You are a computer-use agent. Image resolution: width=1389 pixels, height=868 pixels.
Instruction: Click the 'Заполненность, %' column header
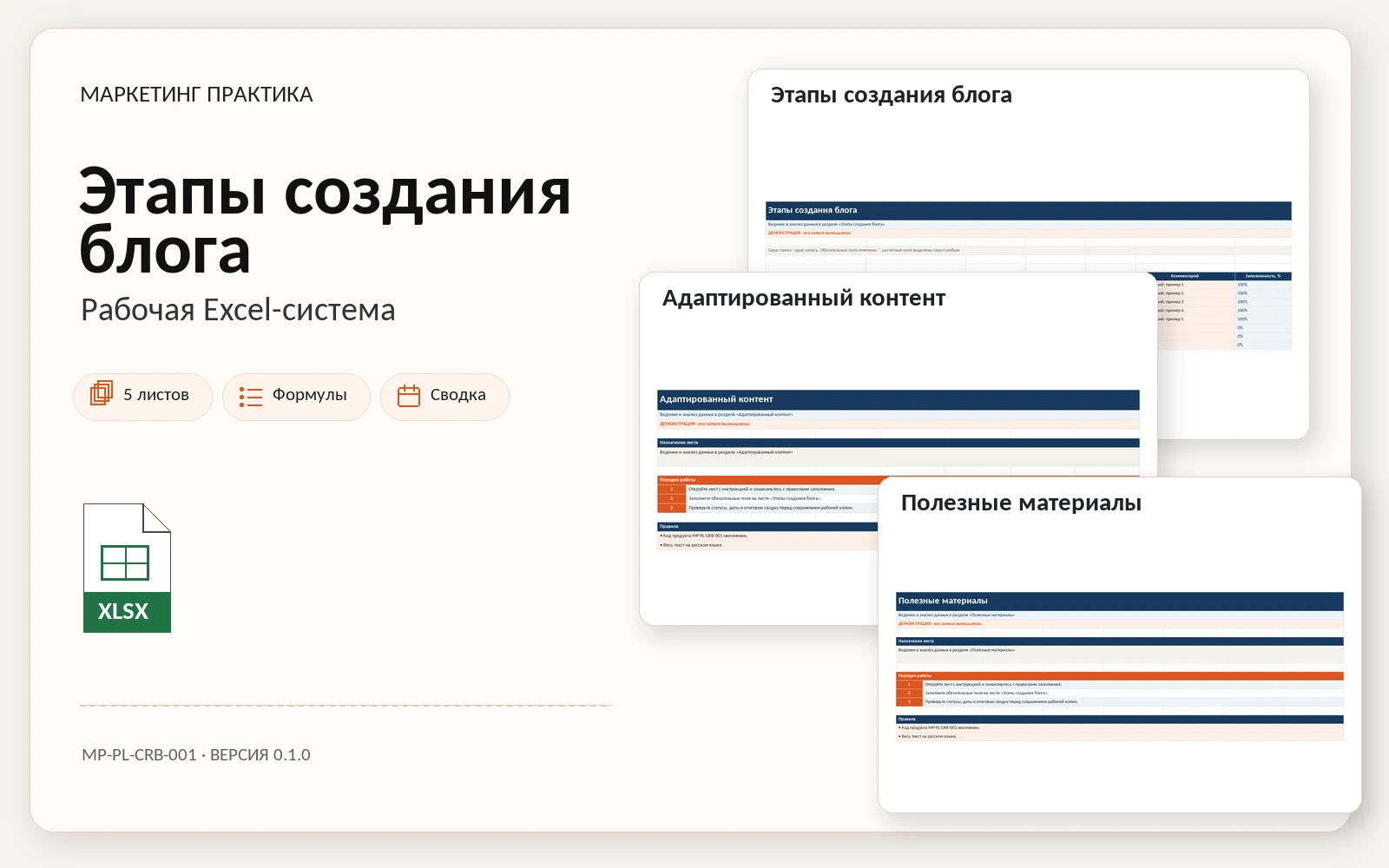(x=1263, y=276)
